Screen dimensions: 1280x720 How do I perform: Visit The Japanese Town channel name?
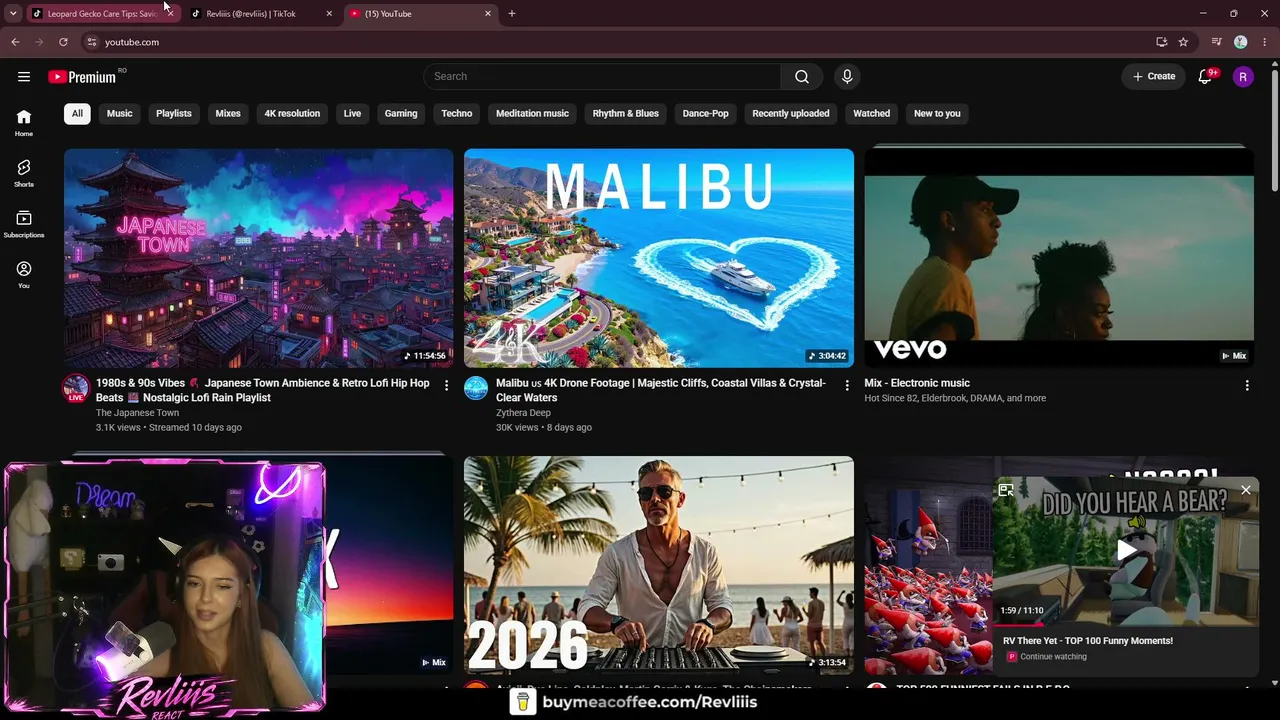[138, 413]
